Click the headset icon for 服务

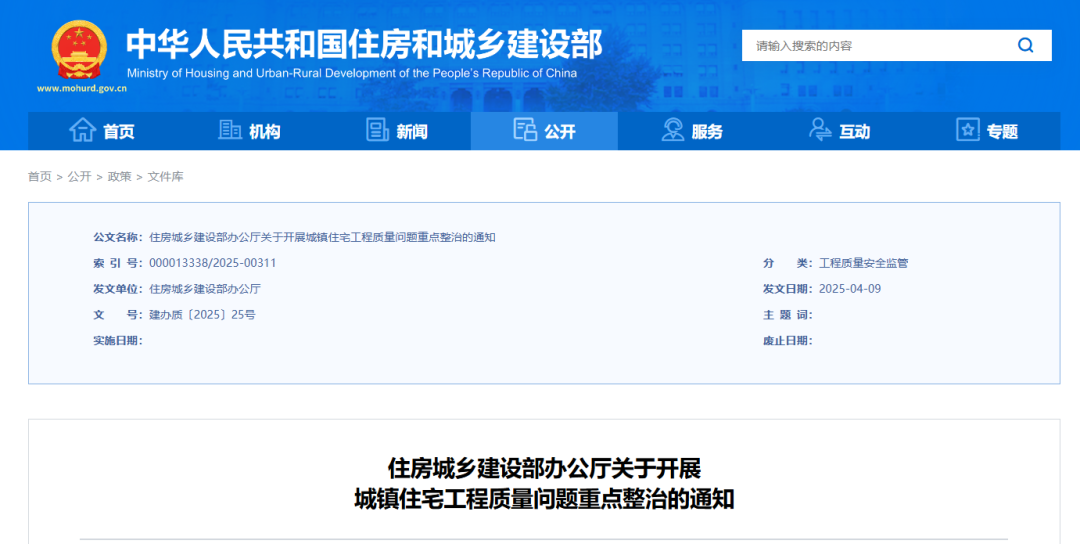[673, 130]
